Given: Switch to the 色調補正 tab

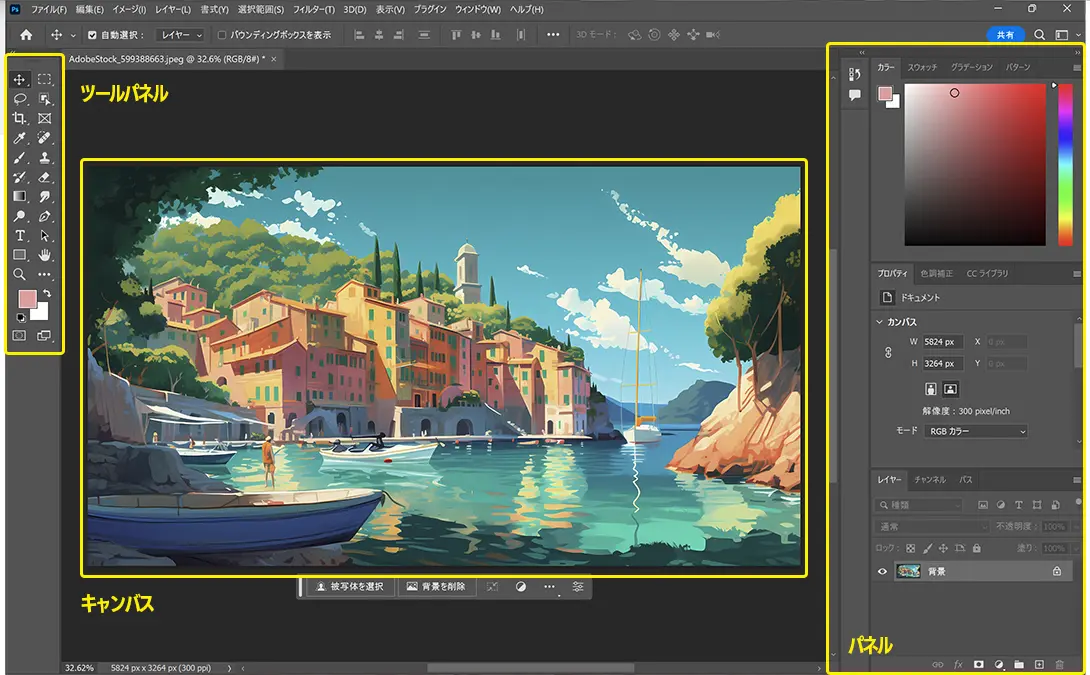Looking at the screenshot, I should pyautogui.click(x=936, y=274).
